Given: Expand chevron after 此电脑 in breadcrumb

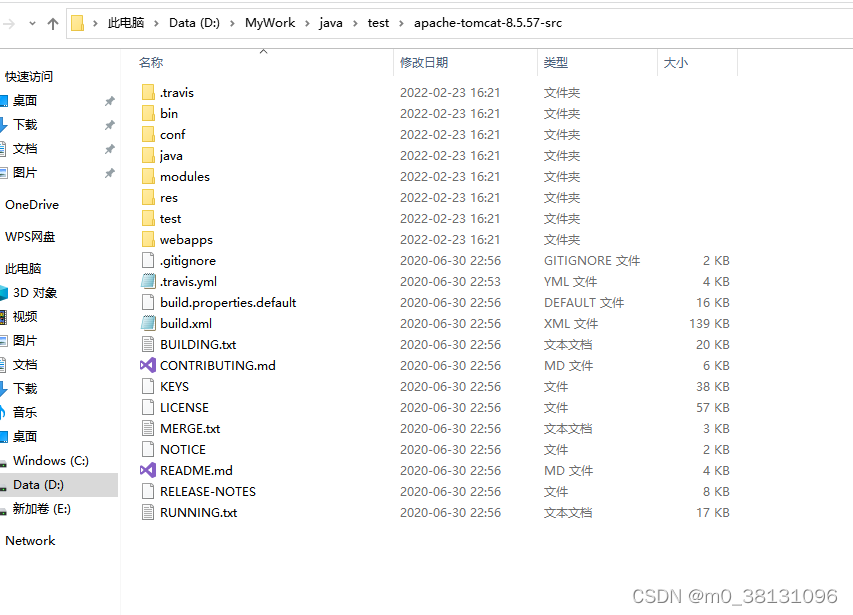Looking at the screenshot, I should point(157,23).
